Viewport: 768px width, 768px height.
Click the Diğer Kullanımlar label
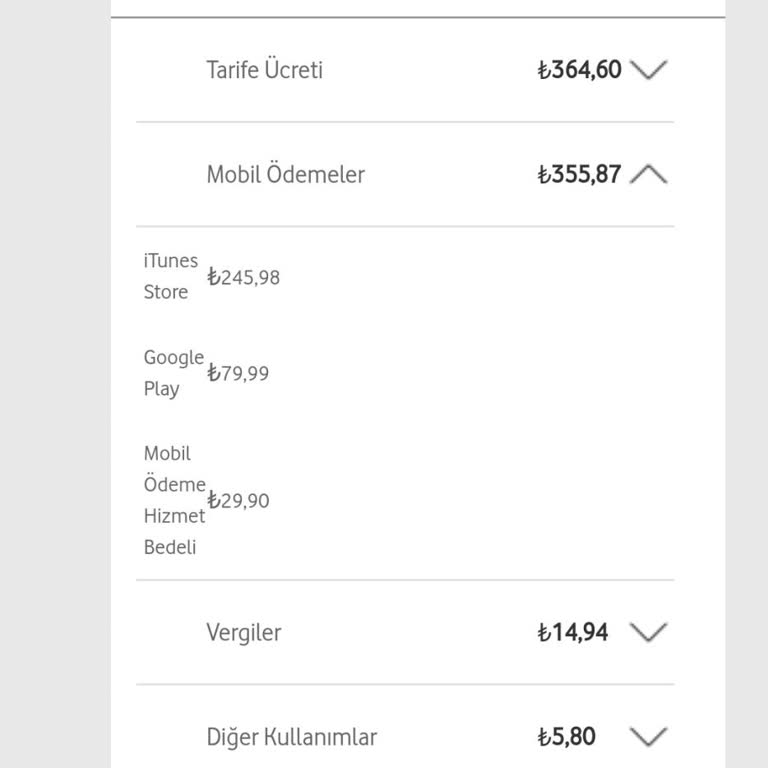tap(291, 737)
